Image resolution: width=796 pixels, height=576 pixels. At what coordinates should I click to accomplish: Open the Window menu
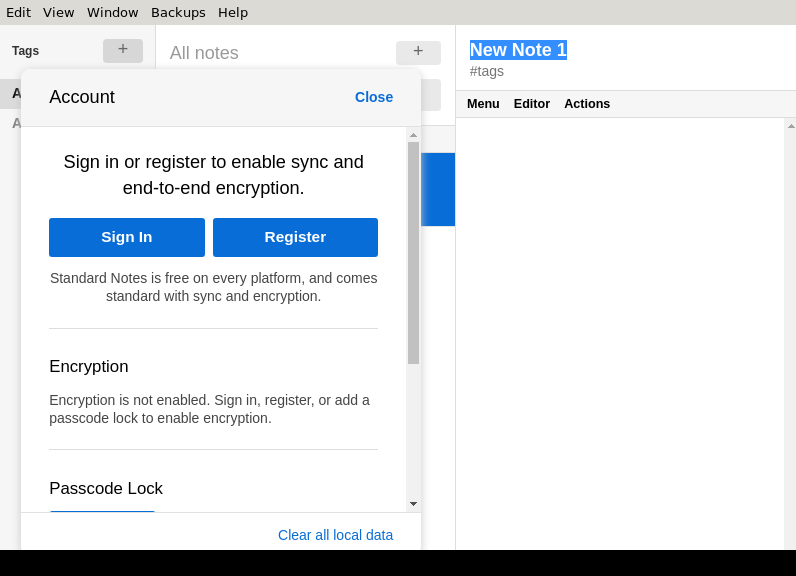click(x=113, y=12)
